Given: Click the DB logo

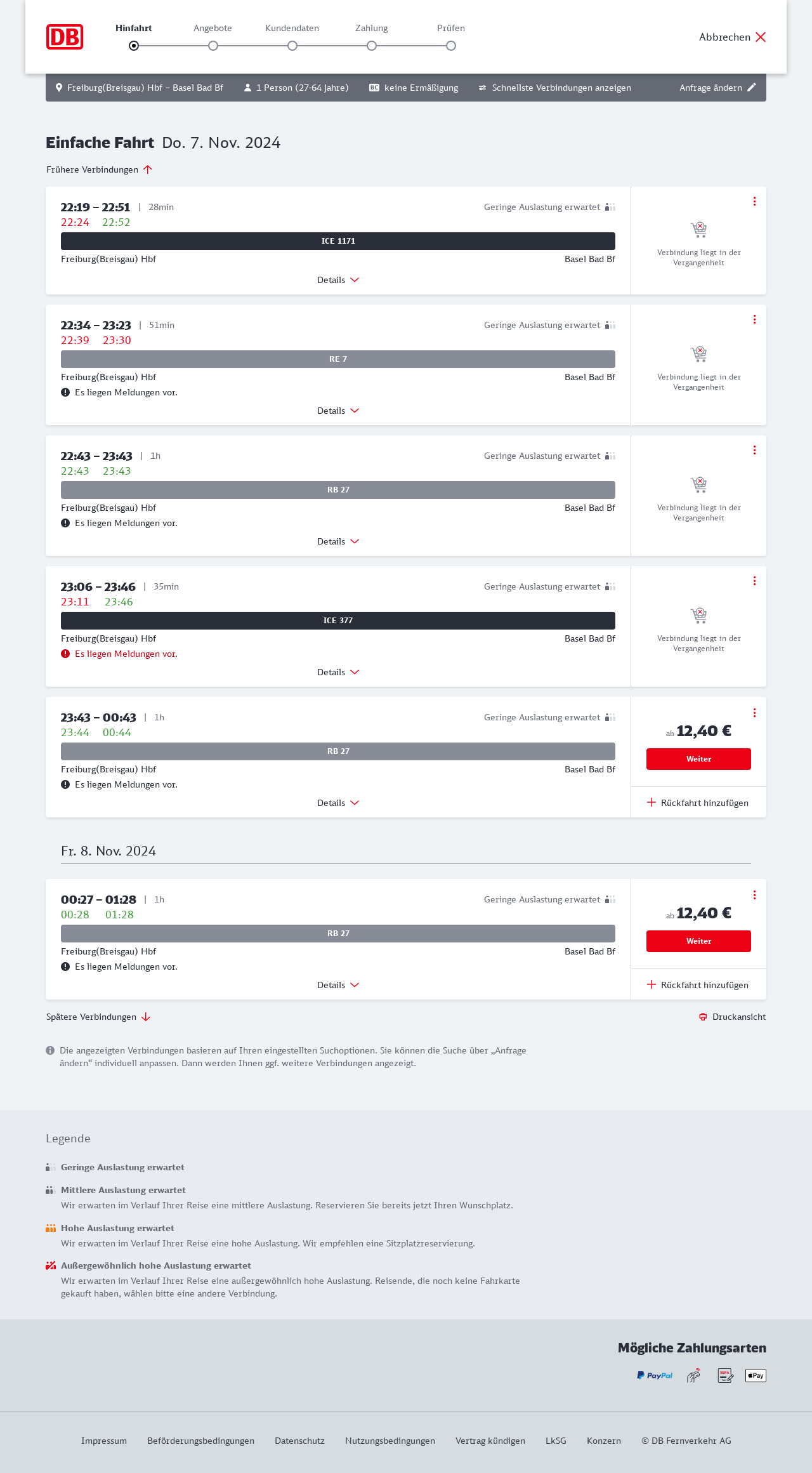Looking at the screenshot, I should pos(65,37).
